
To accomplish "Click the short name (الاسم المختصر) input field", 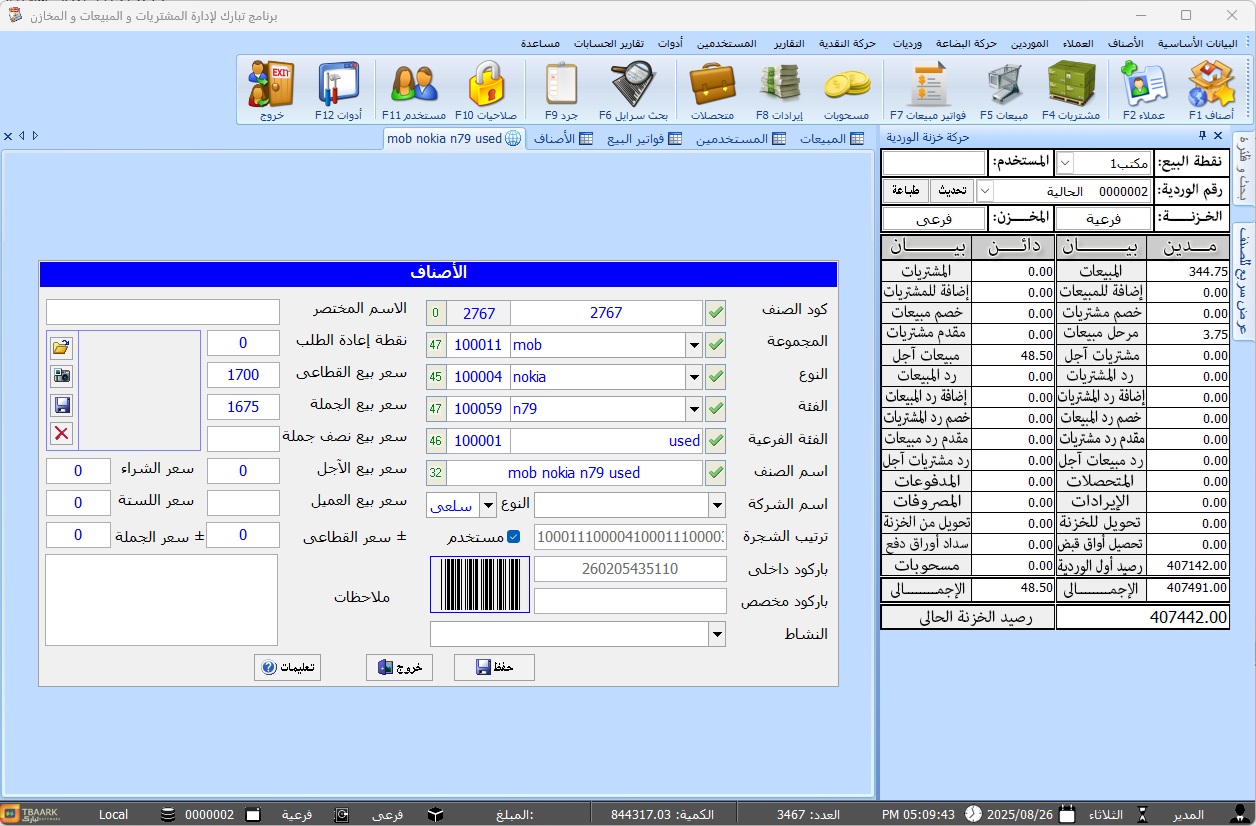I will coord(163,312).
